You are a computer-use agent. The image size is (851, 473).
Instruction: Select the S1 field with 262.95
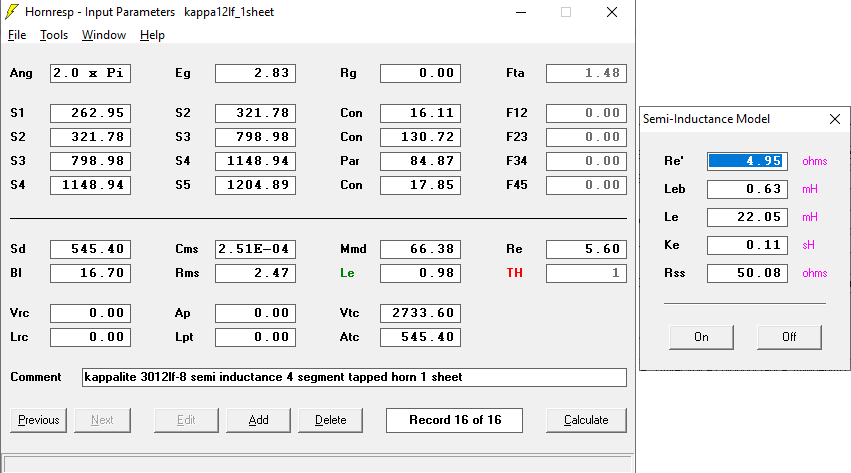(x=90, y=113)
